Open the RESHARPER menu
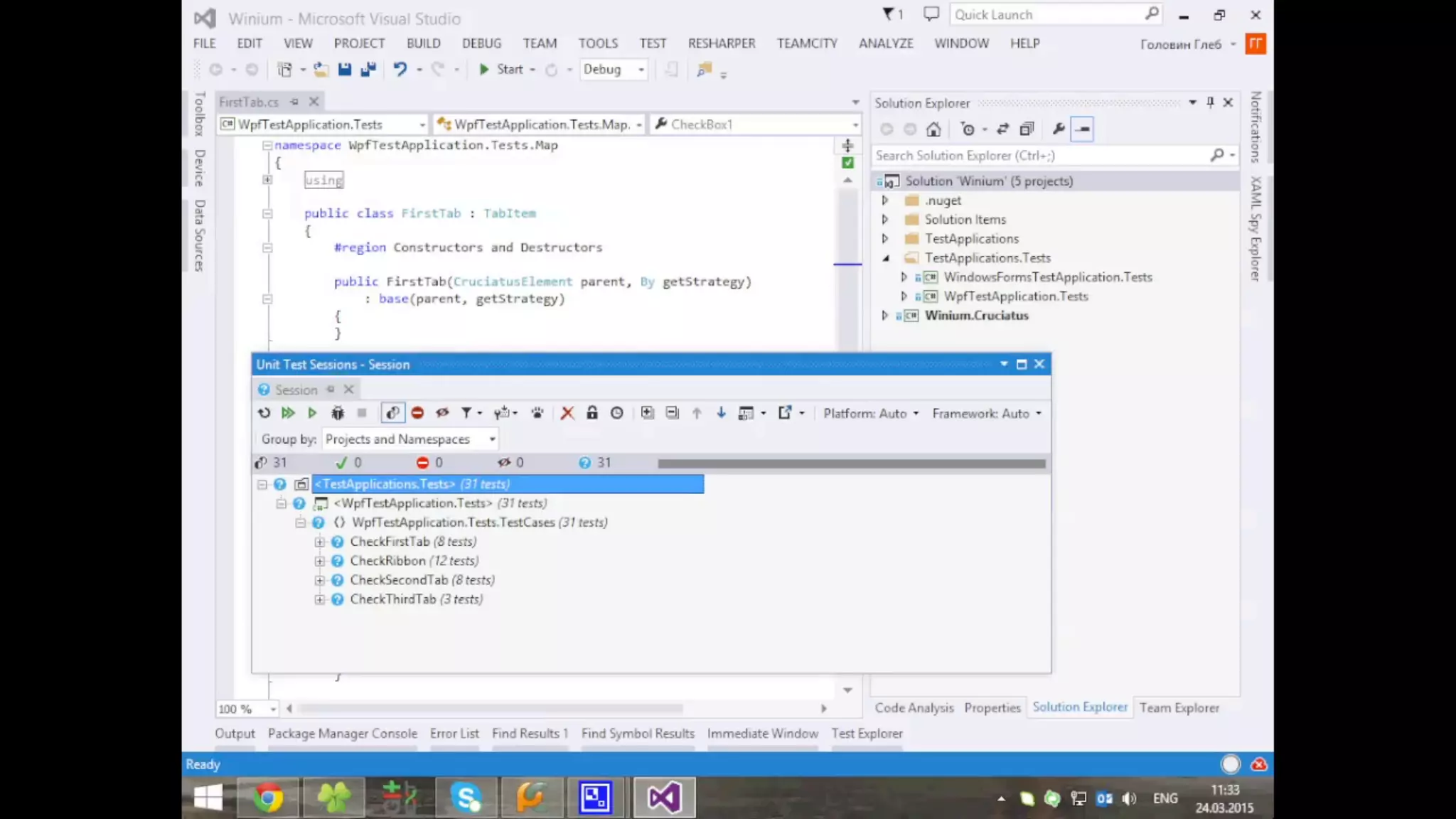Screen dimensions: 1456x819 [x=721, y=43]
